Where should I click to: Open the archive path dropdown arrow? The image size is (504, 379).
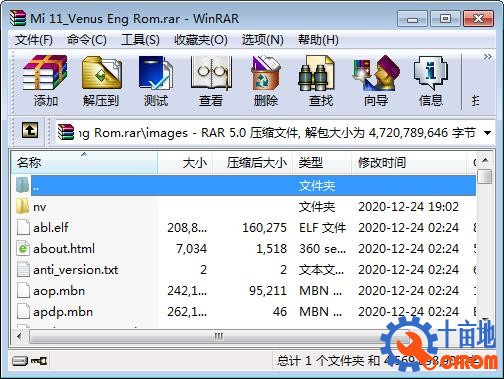pyautogui.click(x=487, y=133)
